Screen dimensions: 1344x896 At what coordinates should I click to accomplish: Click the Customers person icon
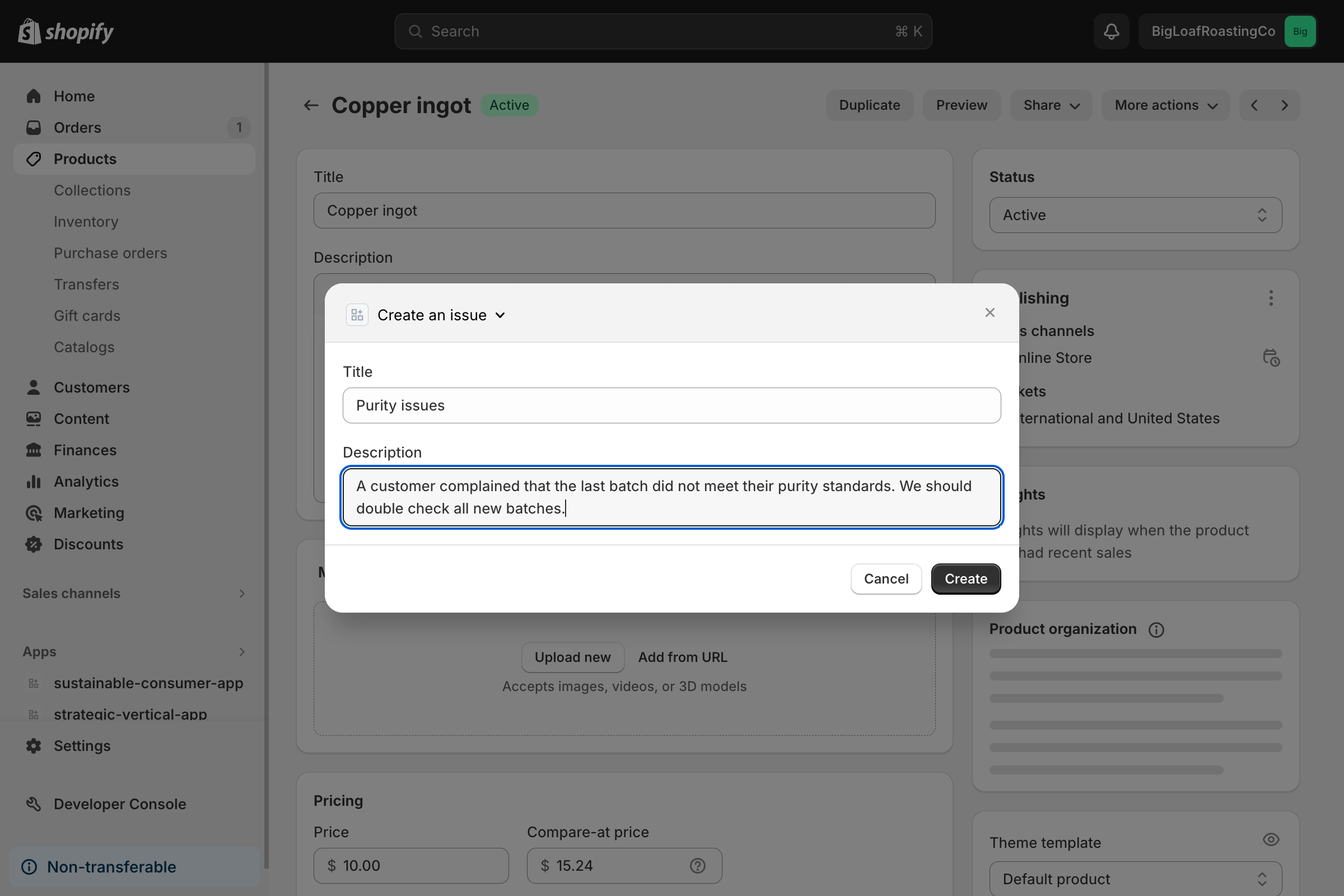pyautogui.click(x=34, y=388)
